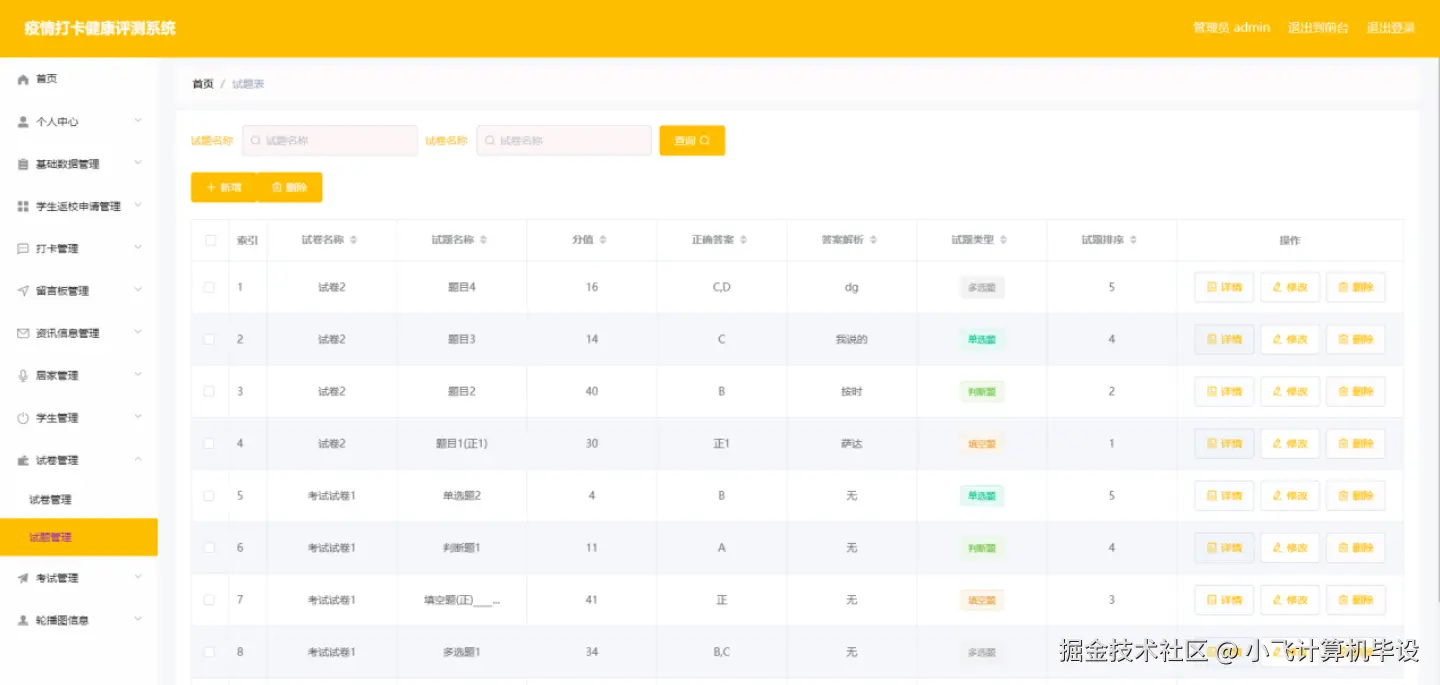
Task: Tick checkbox for row 7 填空题
Action: [x=209, y=600]
